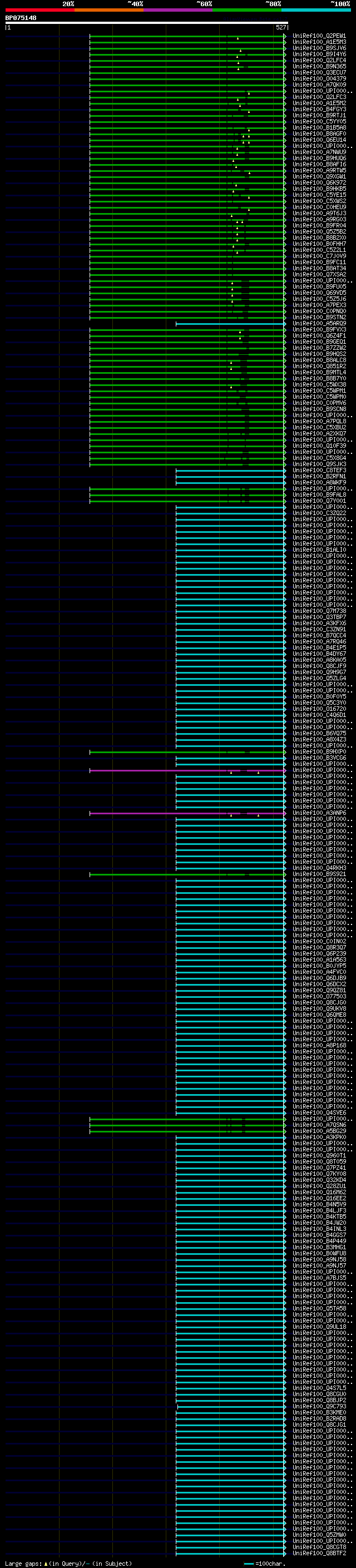Click hit label UniRef100_A5BG29
This screenshot has width=356, height=1568.
click(319, 1131)
